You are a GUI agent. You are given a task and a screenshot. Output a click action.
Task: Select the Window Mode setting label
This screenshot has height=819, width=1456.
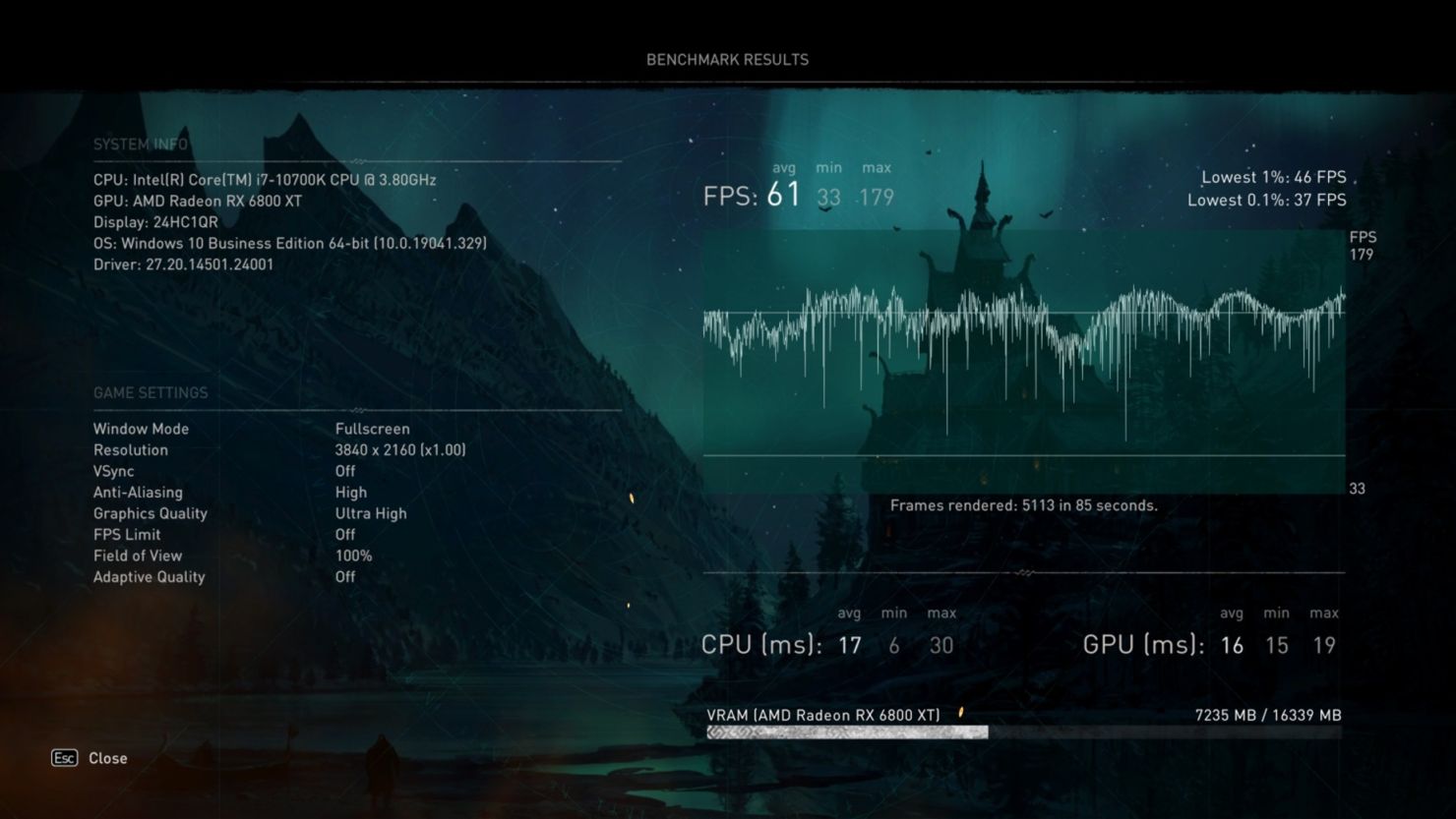(141, 429)
